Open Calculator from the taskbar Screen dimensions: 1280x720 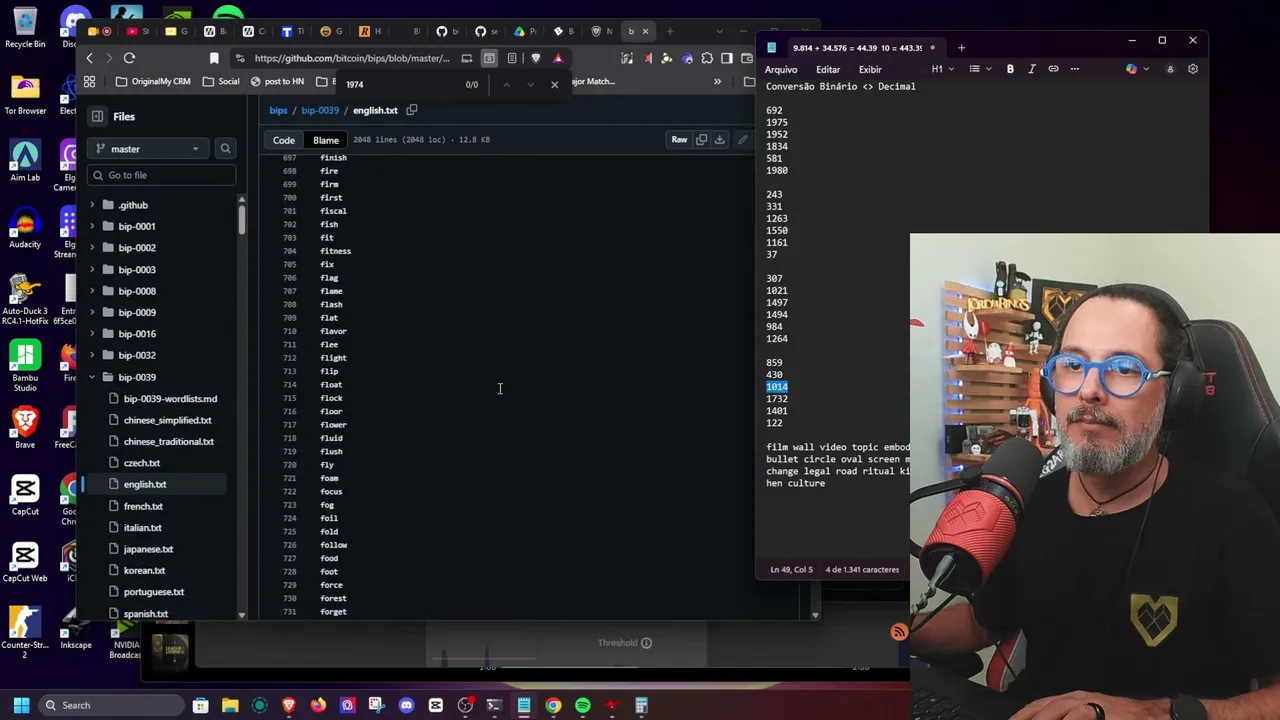[642, 705]
